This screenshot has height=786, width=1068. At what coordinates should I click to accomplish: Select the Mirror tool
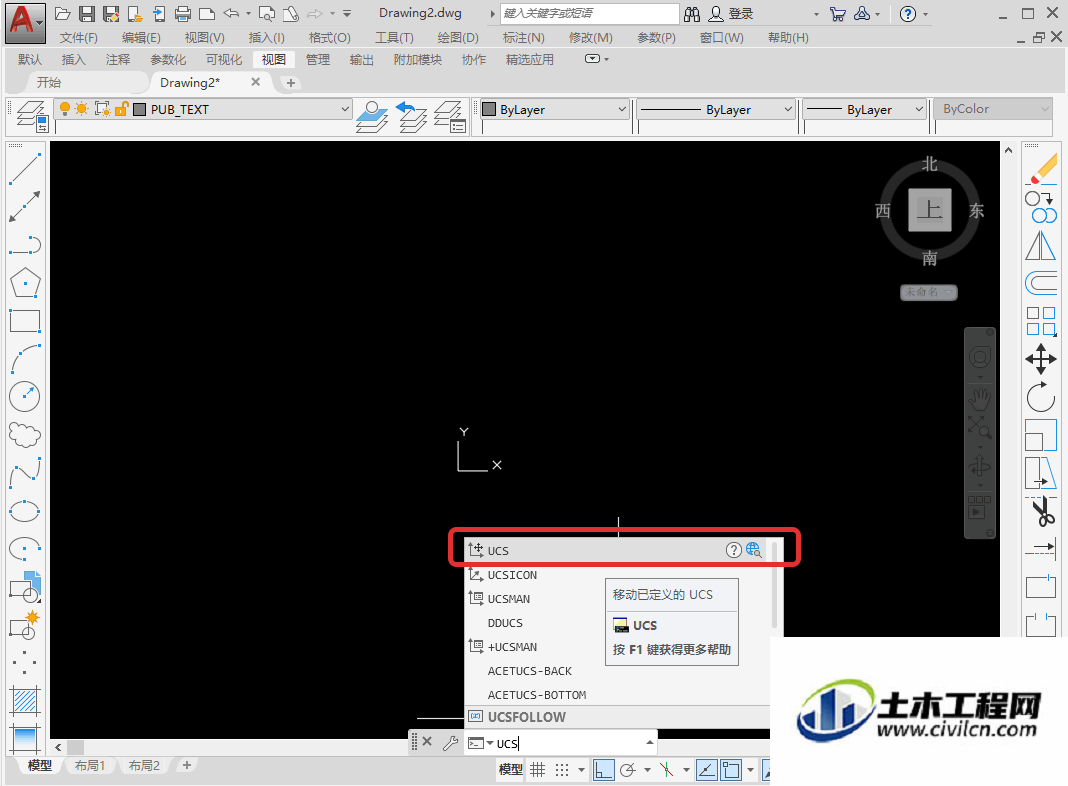coord(1041,245)
